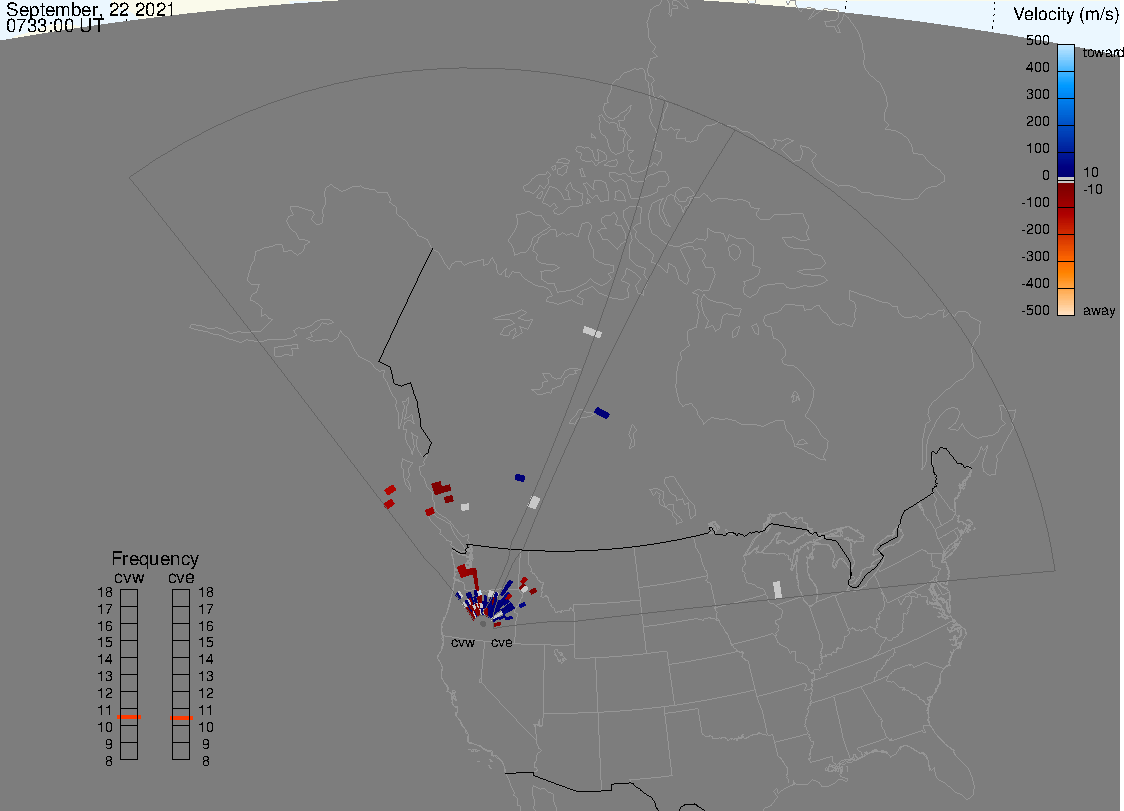Viewport: 1124px width, 811px height.
Task: Click the '8' label left of the cvw bar
Action: click(x=109, y=762)
